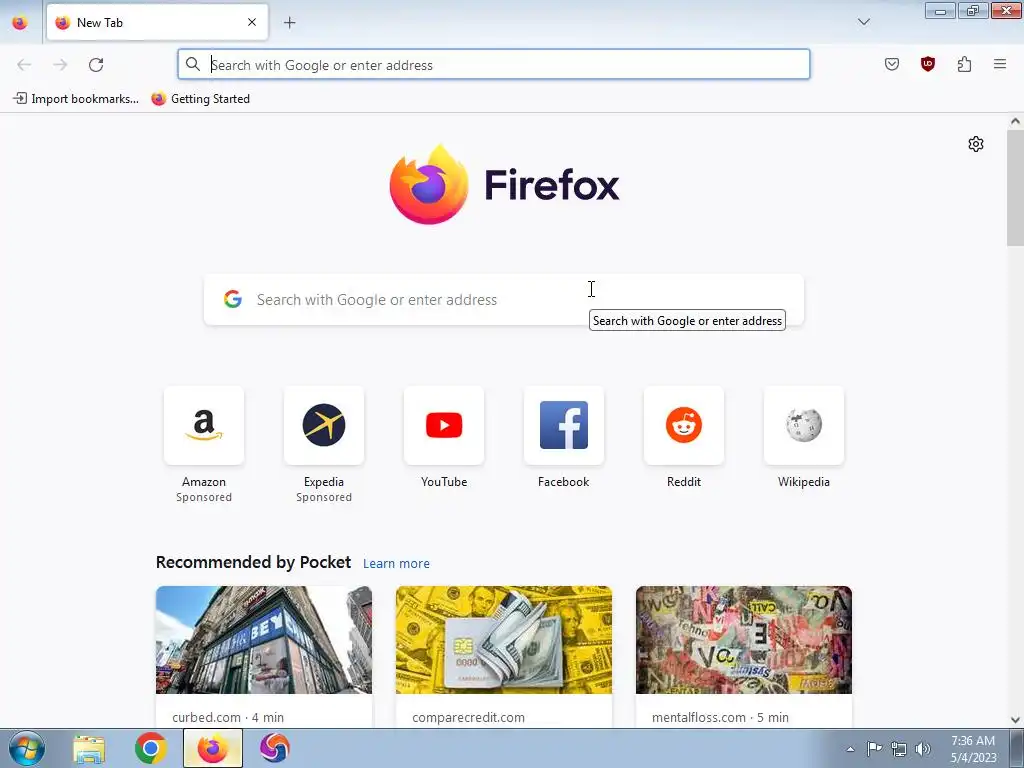The image size is (1024, 768).
Task: Launch Google Chrome from taskbar
Action: [x=151, y=748]
